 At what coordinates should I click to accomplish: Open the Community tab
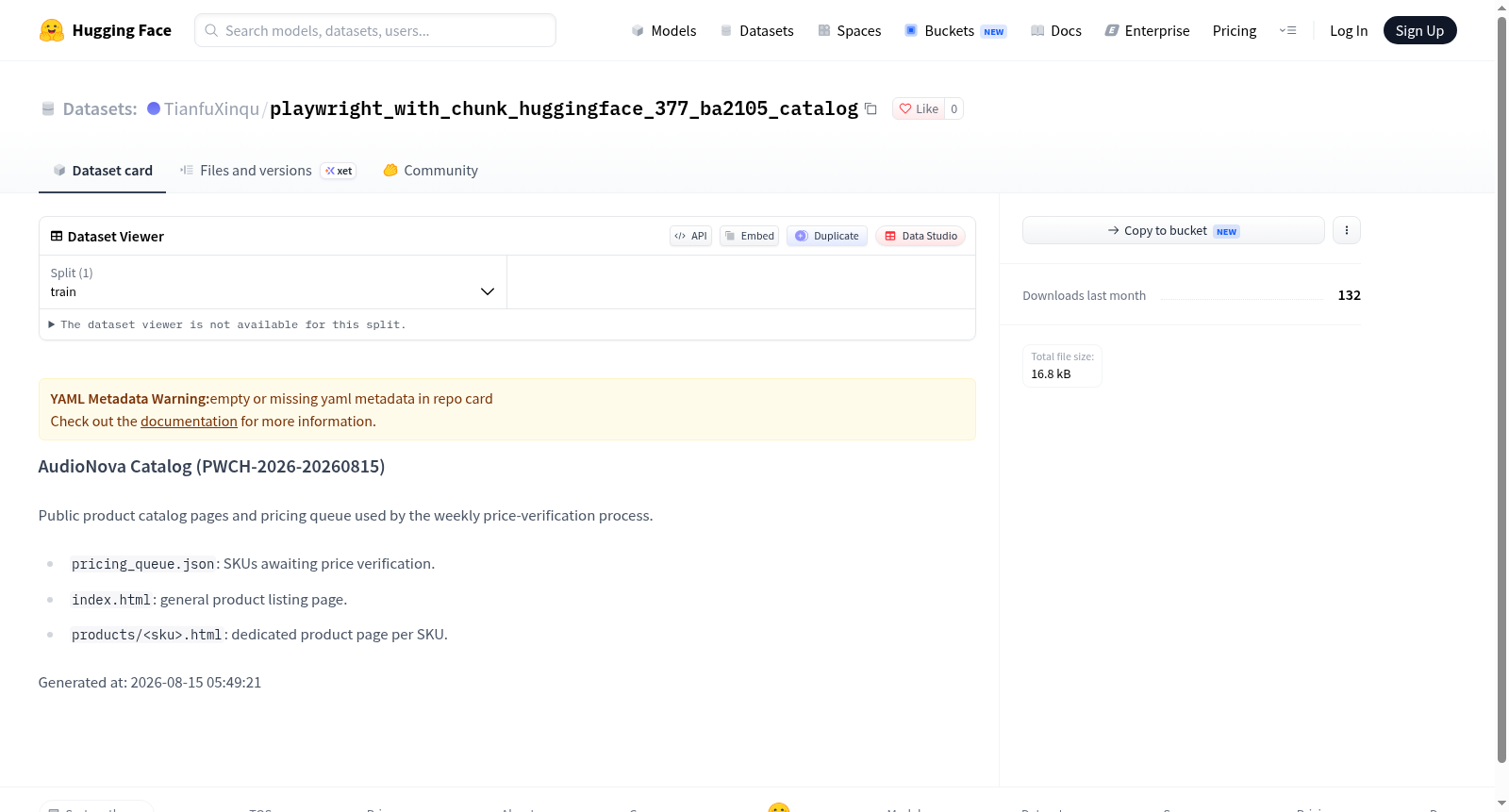(x=431, y=171)
